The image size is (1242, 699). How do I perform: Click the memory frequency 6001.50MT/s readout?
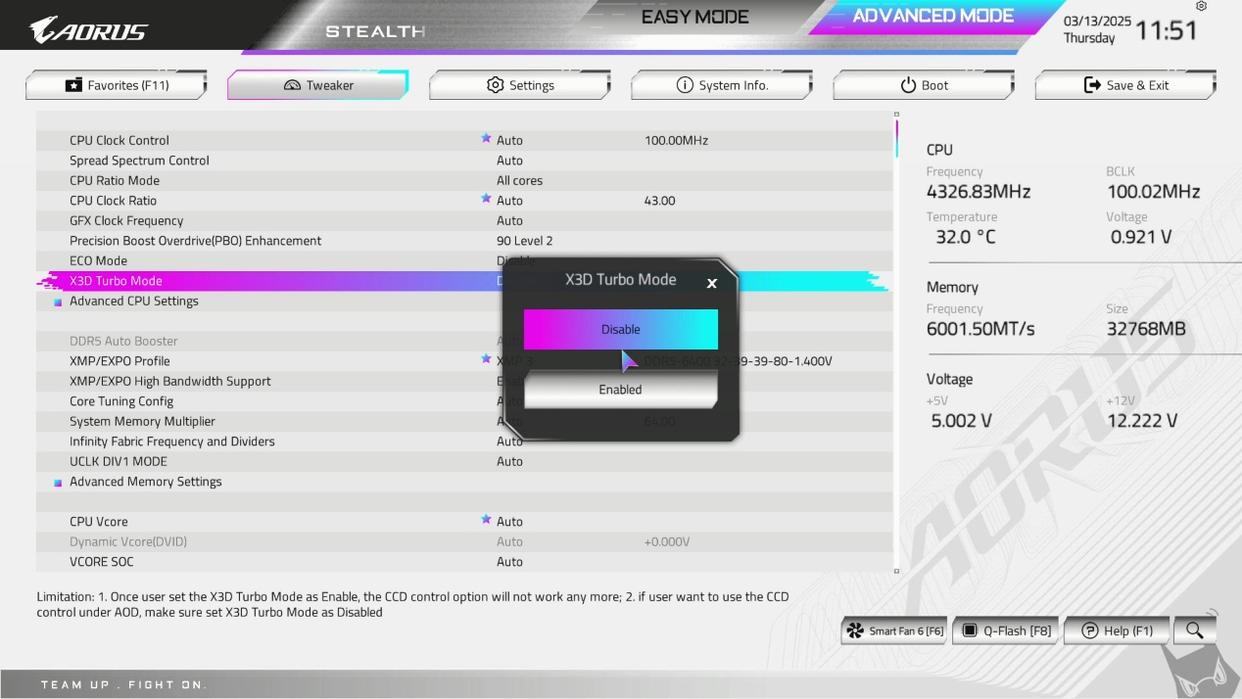point(980,329)
